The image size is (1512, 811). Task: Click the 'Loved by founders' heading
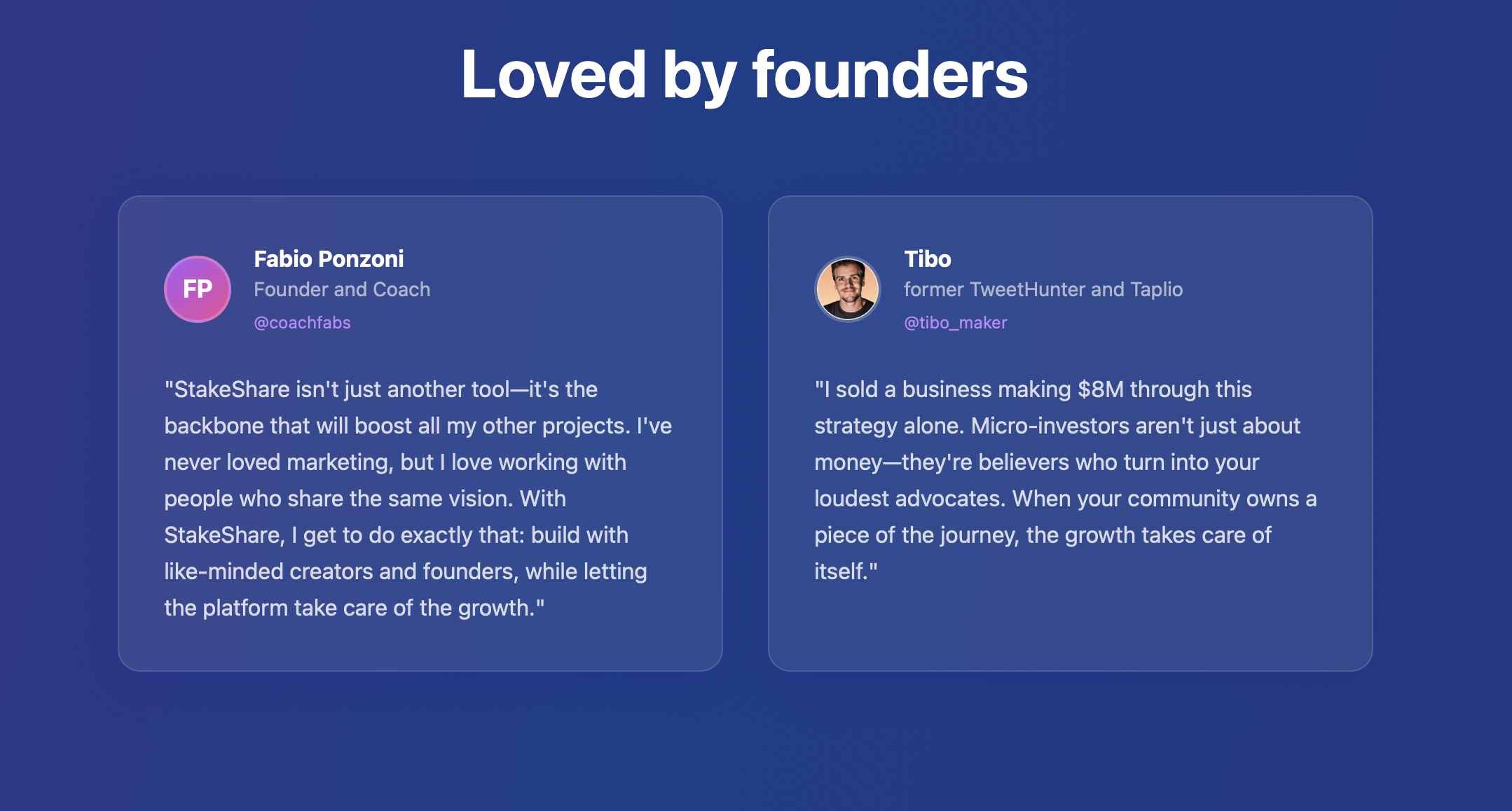[x=744, y=75]
